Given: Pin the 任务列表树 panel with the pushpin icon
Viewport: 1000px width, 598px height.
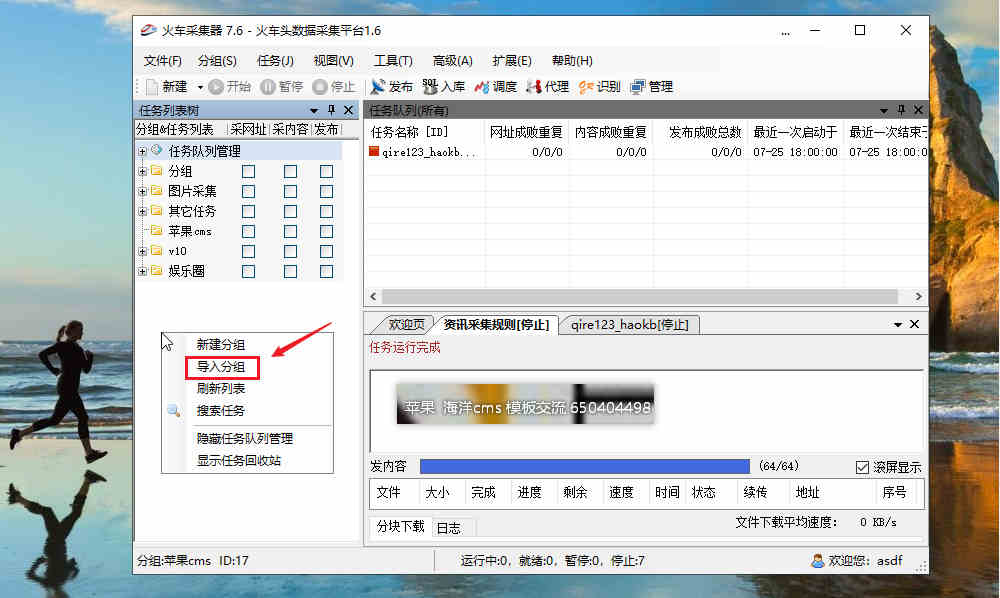Looking at the screenshot, I should point(334,110).
